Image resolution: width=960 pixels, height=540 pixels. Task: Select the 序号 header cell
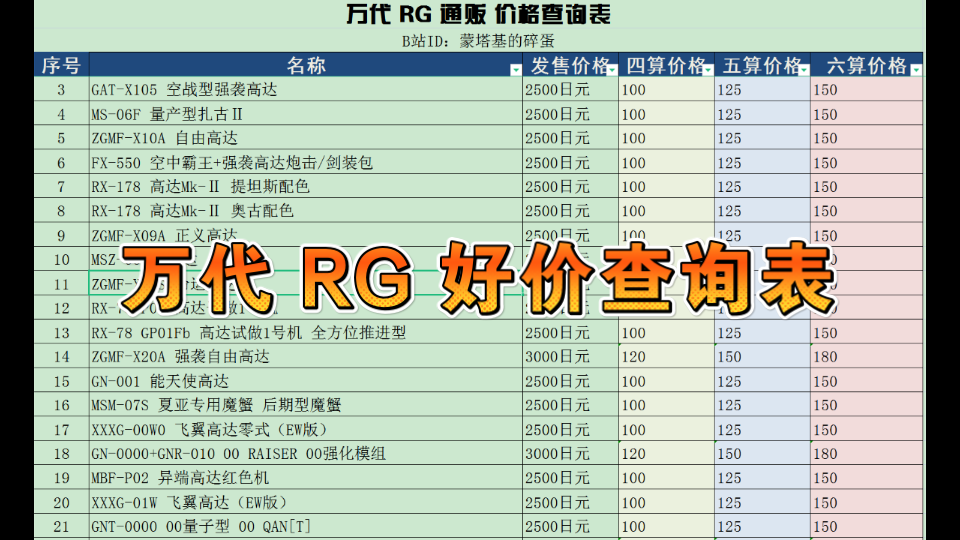(x=61, y=65)
